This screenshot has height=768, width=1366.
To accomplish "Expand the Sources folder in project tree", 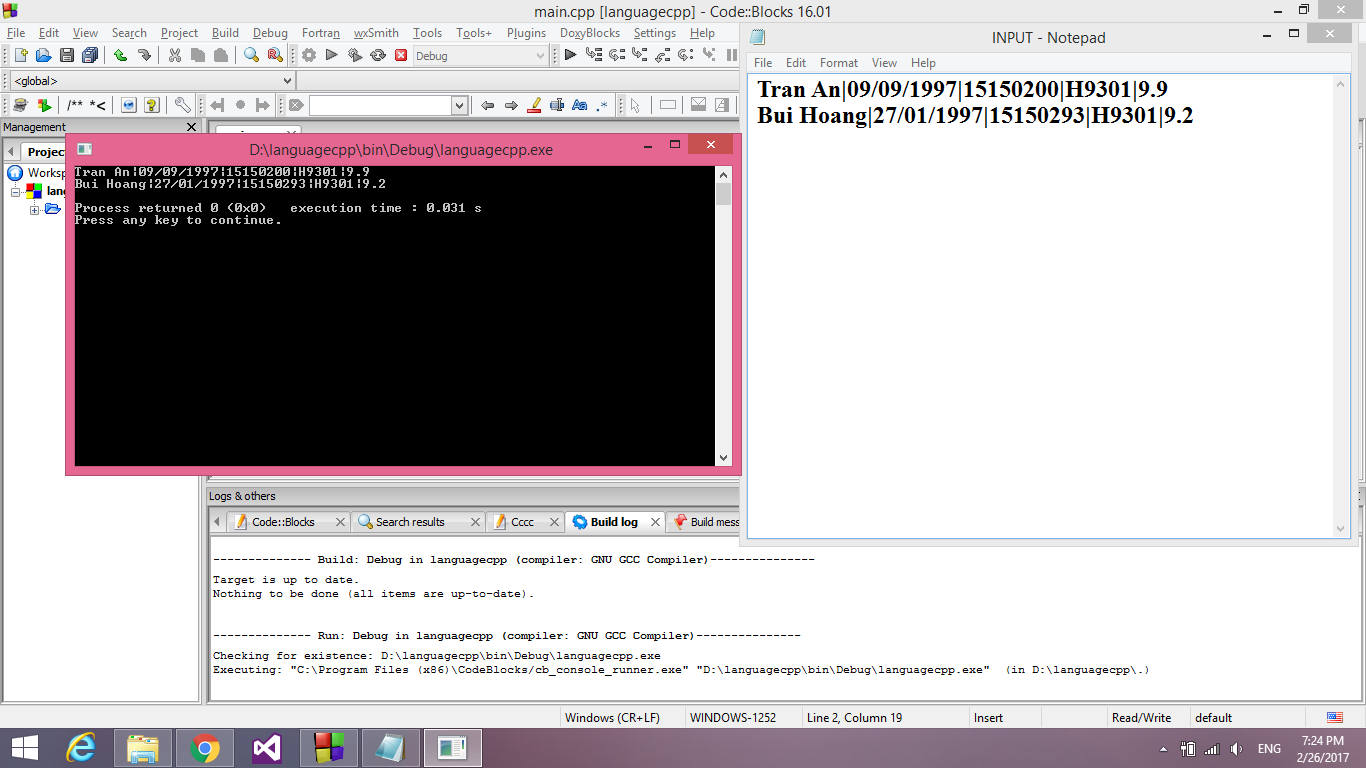I will 35,209.
